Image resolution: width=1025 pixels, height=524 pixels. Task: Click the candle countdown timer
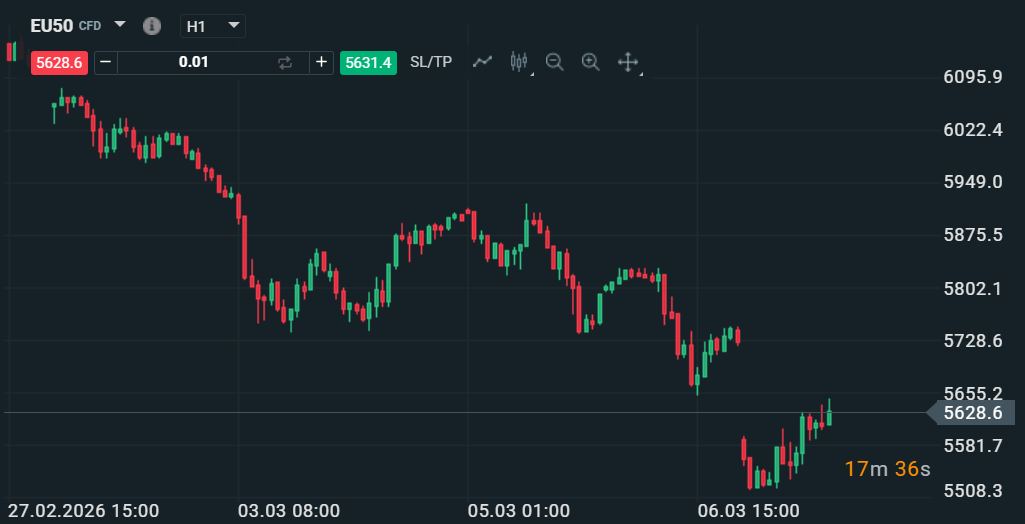tap(887, 468)
